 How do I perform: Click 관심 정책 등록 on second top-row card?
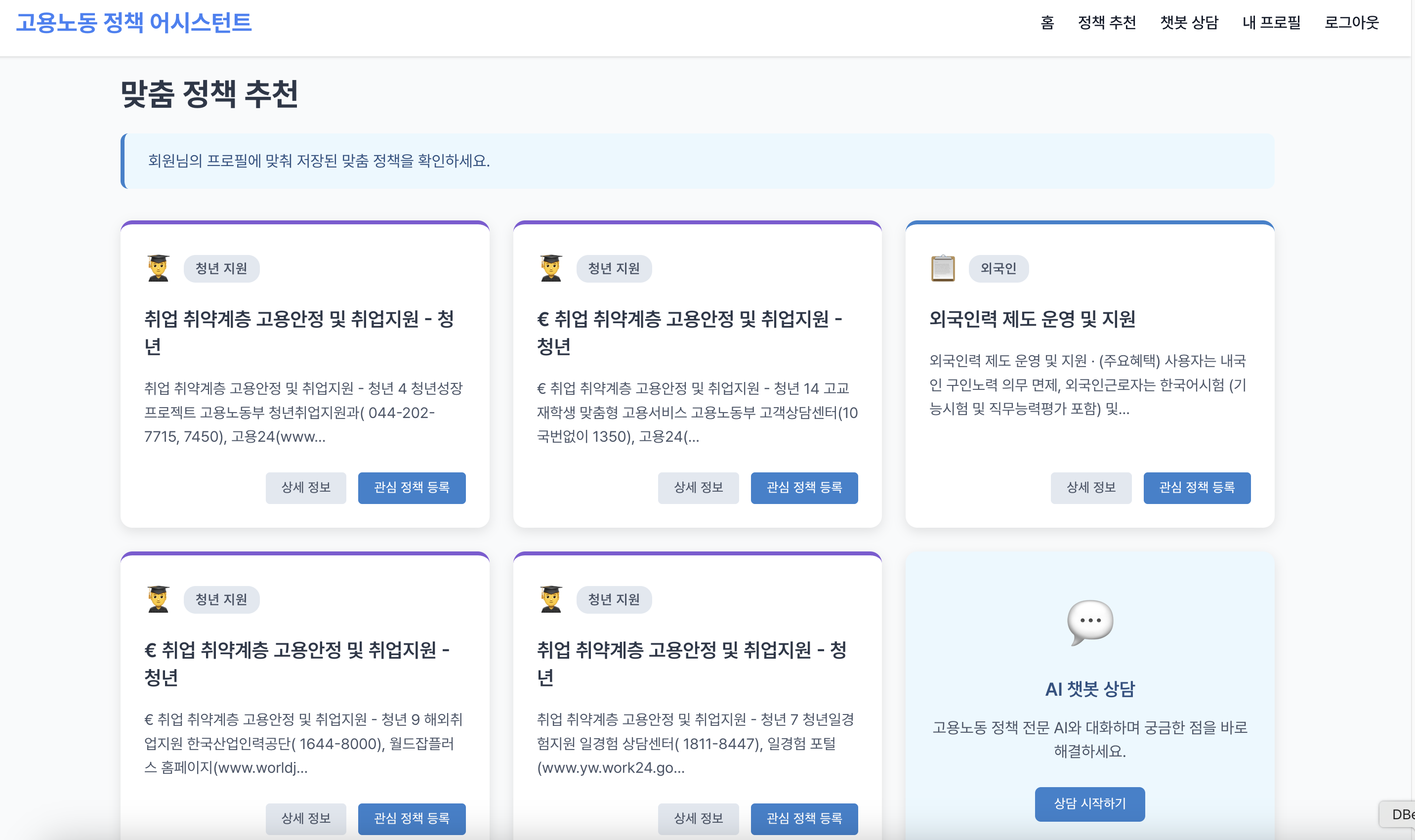click(804, 487)
